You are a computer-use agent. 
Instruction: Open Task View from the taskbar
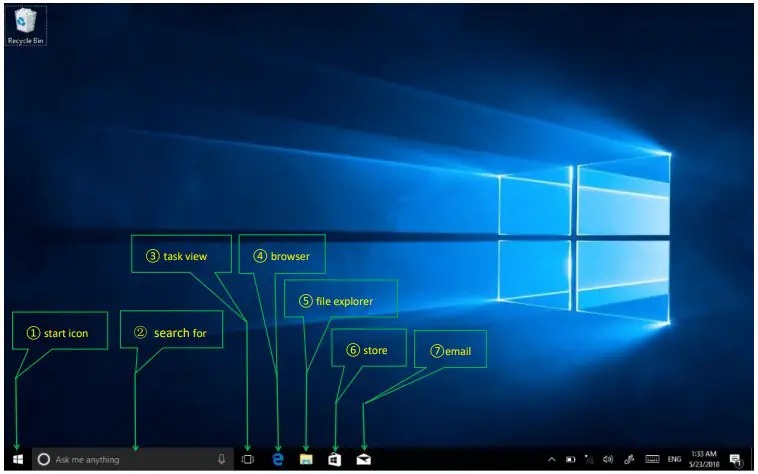tap(248, 459)
